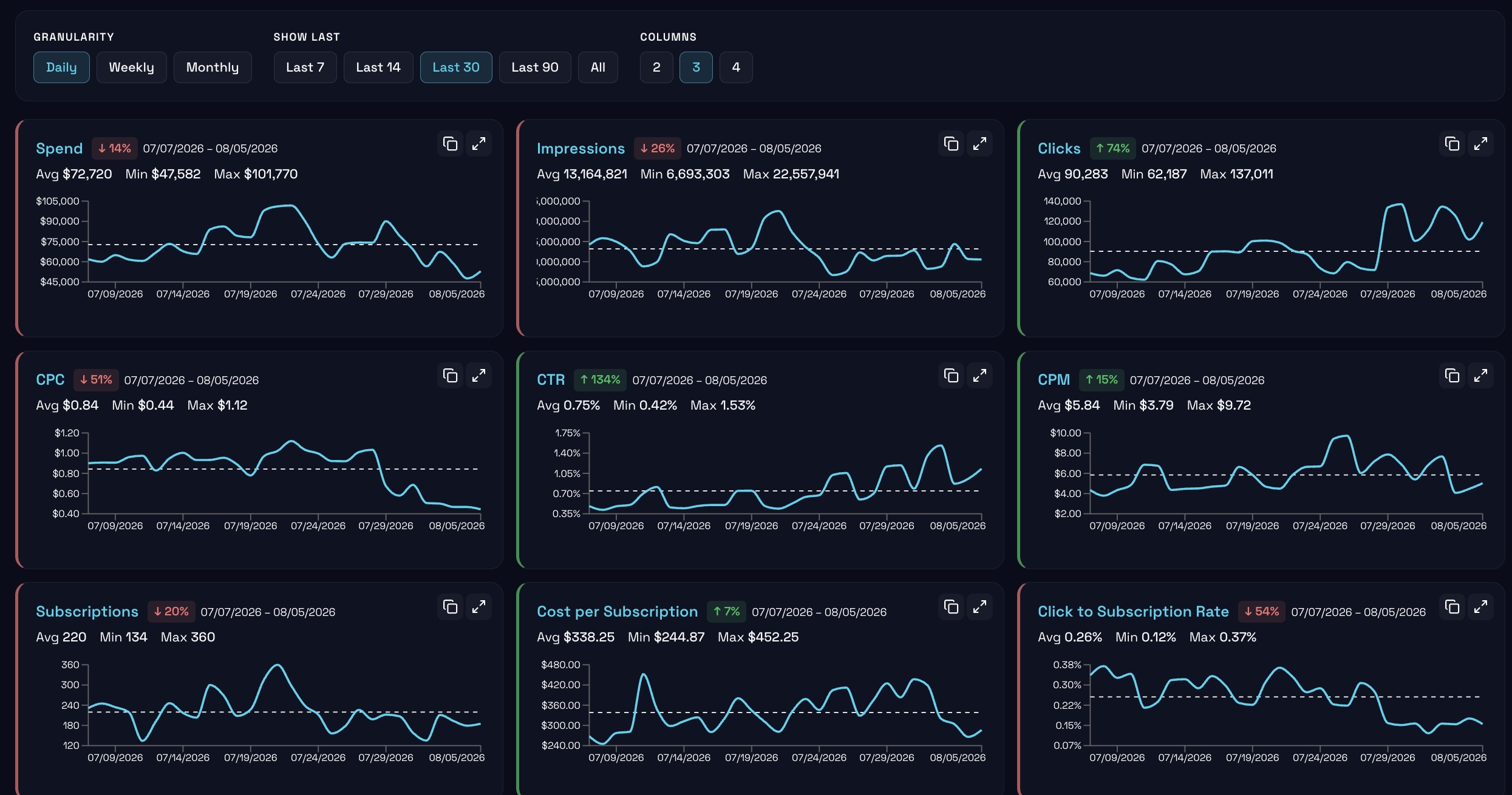1512x795 pixels.
Task: Expand the CPM chart
Action: tap(1480, 376)
